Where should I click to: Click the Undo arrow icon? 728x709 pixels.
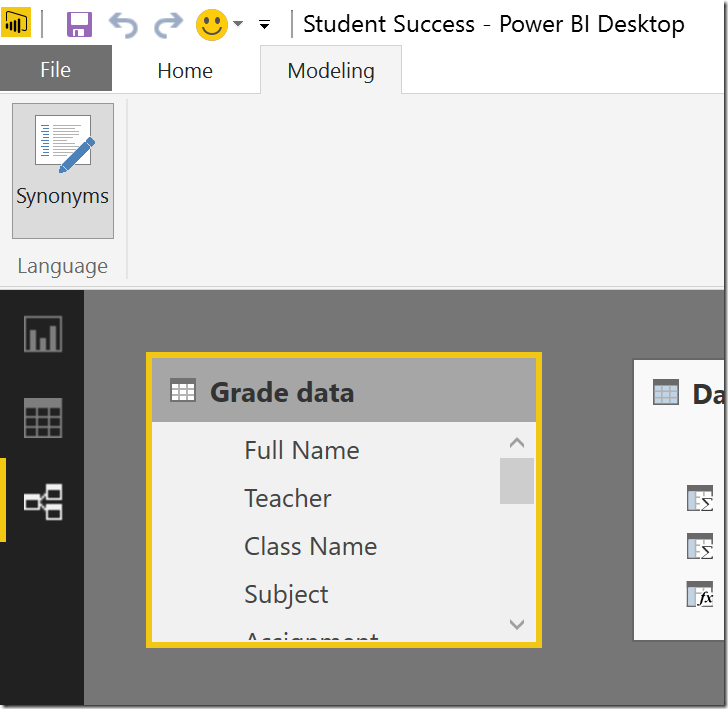pyautogui.click(x=123, y=24)
